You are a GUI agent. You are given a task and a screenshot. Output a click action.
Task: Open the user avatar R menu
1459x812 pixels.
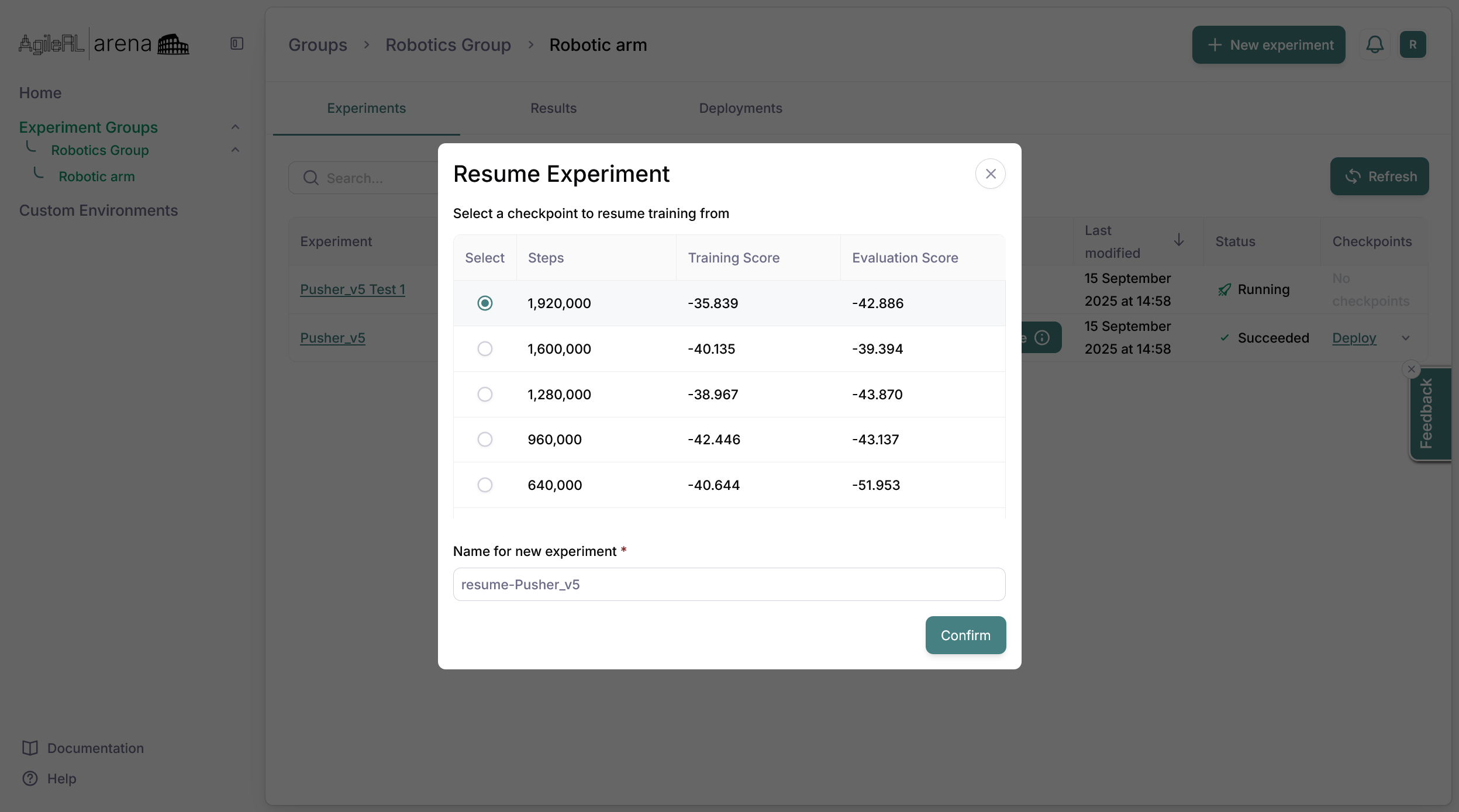[x=1412, y=44]
